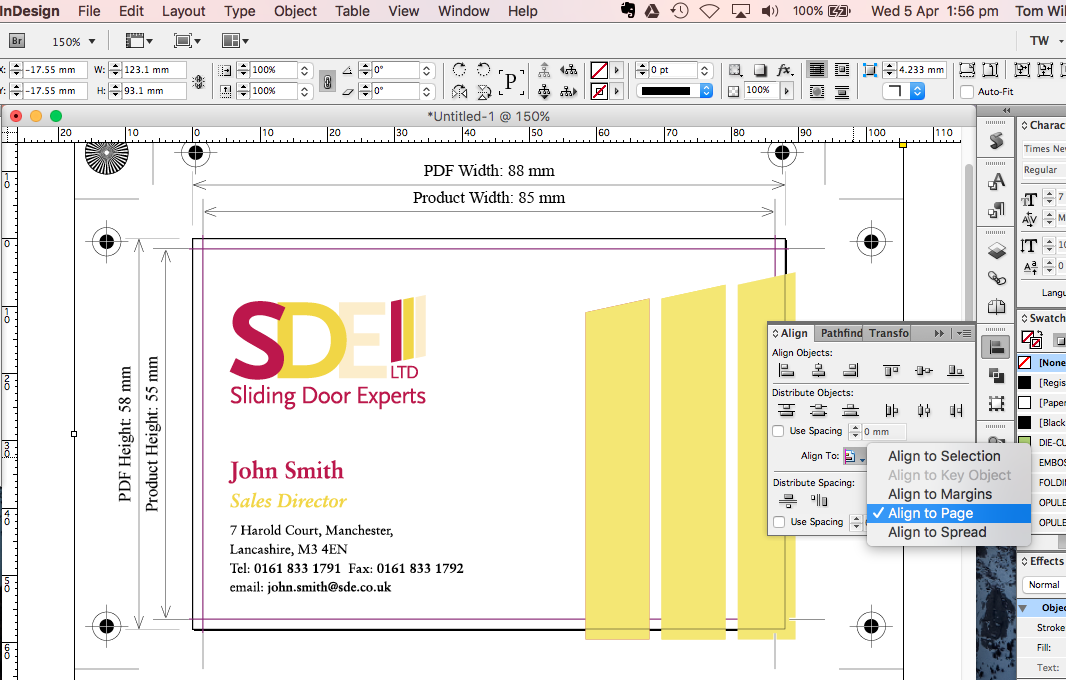The width and height of the screenshot is (1066, 680).
Task: Switch to the Pathfinder tab
Action: (840, 333)
